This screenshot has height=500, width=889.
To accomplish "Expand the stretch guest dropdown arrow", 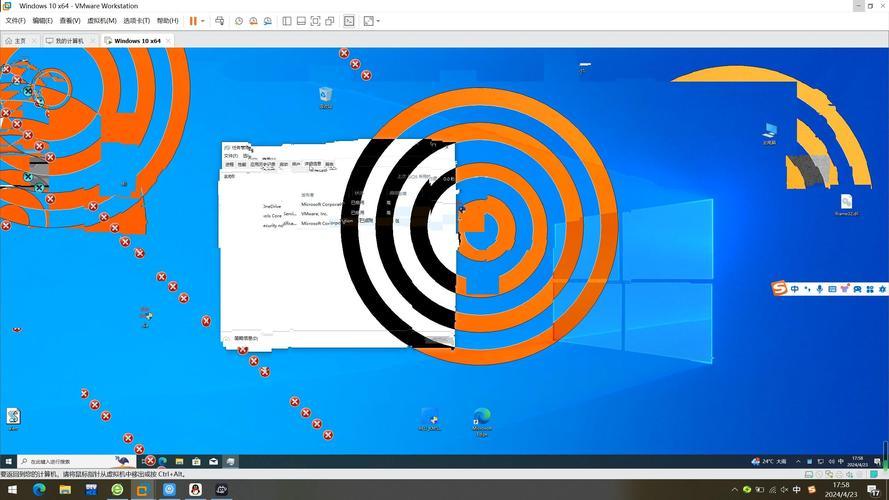I will point(378,21).
